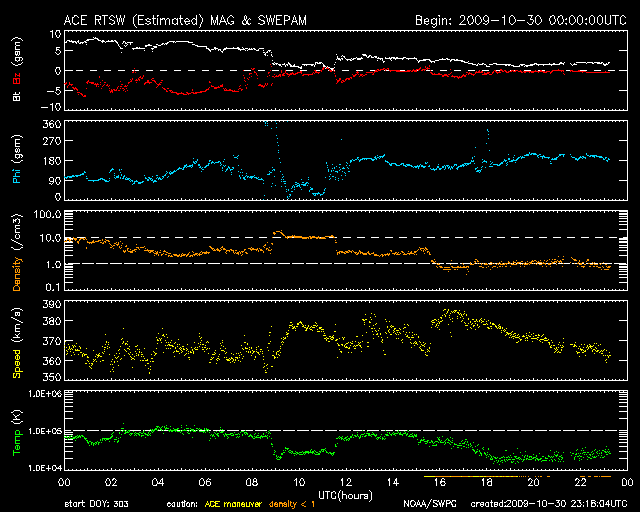Click the "18" hour label on the time axis
Viewport: 640px width, 512px height.
point(487,483)
